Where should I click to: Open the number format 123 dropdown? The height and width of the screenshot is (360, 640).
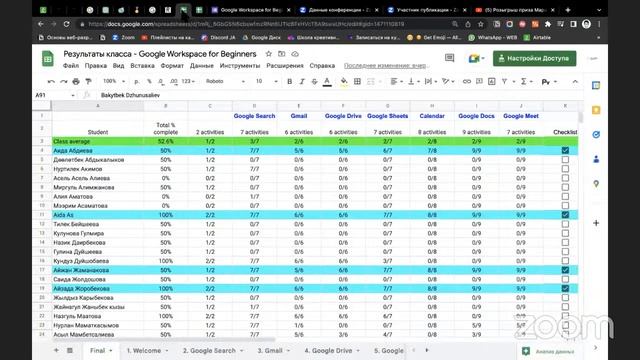click(x=188, y=81)
